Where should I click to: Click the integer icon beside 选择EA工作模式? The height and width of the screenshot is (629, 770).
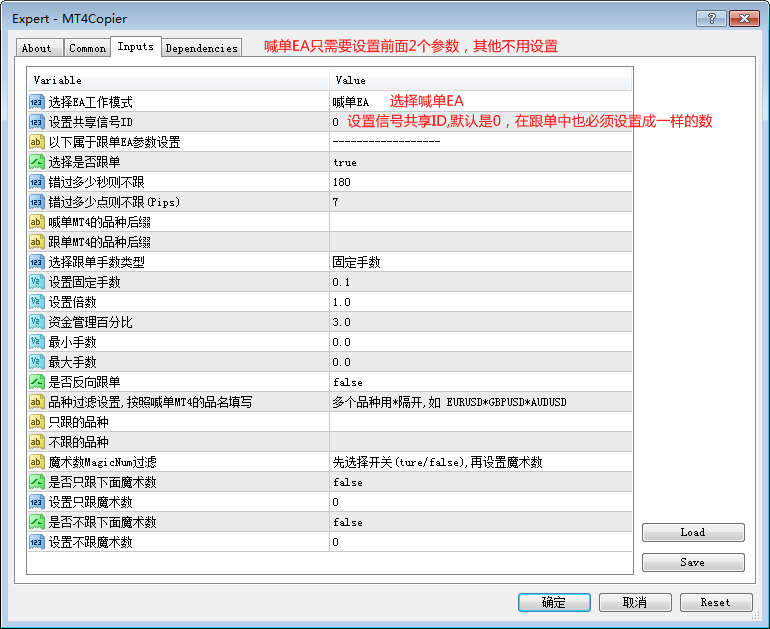tap(37, 102)
